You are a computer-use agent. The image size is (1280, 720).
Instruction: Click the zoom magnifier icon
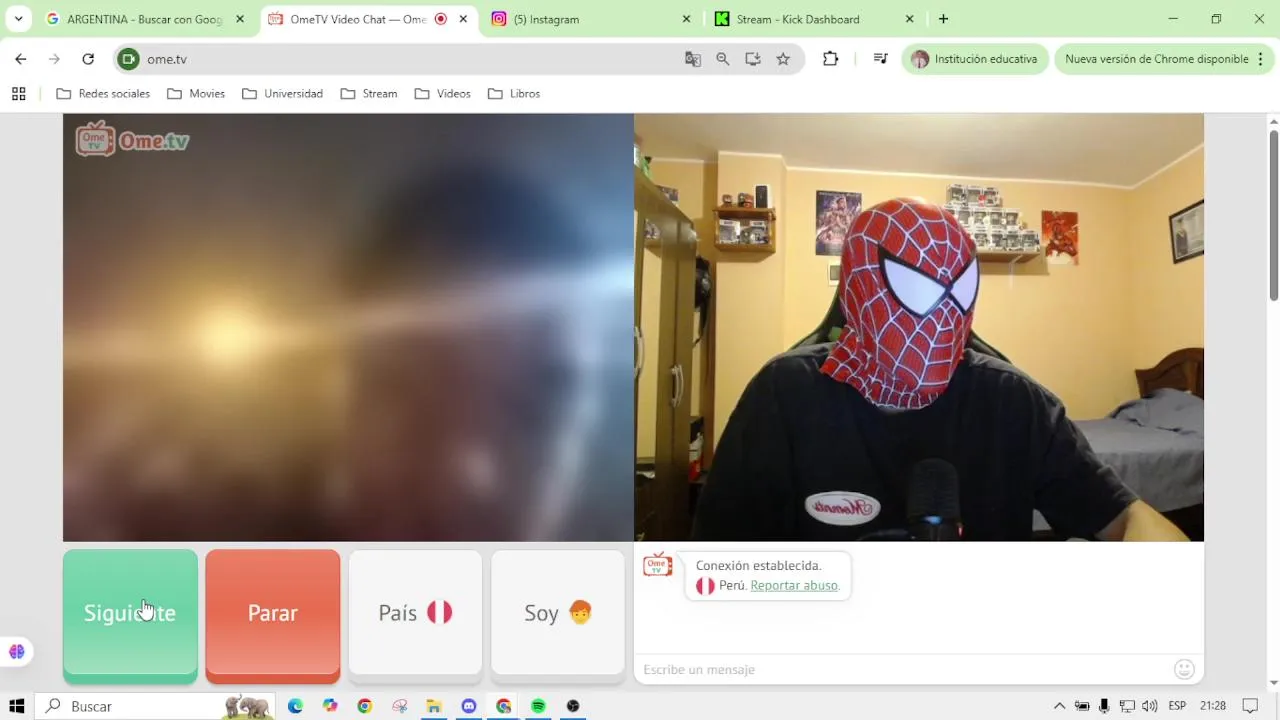coord(723,59)
